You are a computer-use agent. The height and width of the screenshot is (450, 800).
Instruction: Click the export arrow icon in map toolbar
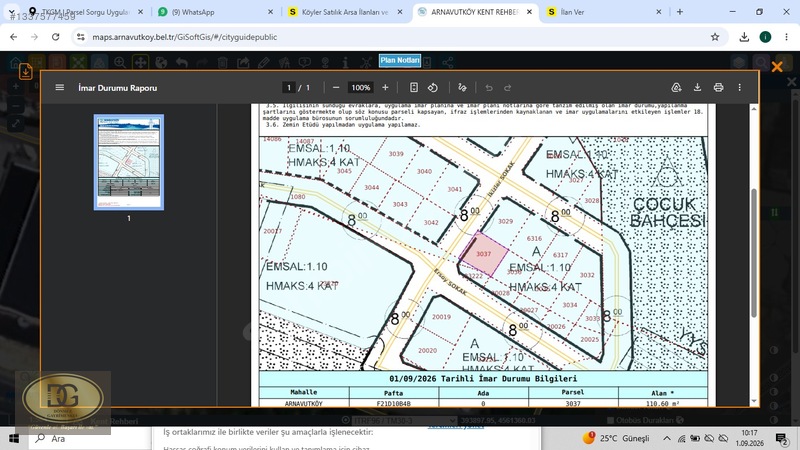pos(243,62)
